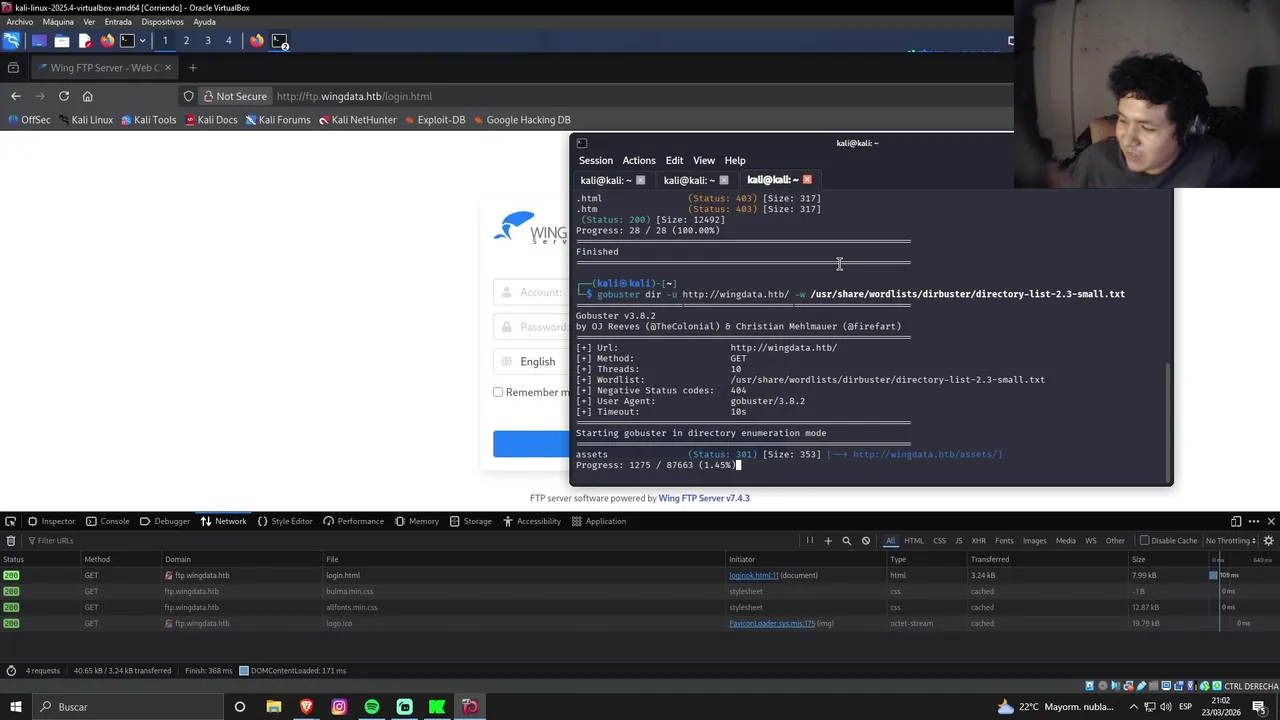Switch to workspace 3

208,41
